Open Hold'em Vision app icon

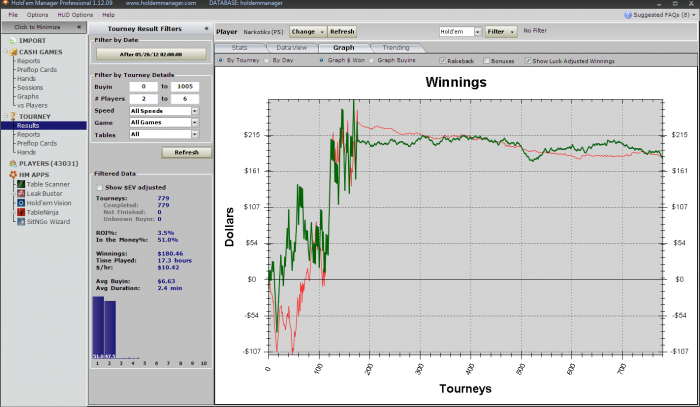tap(21, 203)
